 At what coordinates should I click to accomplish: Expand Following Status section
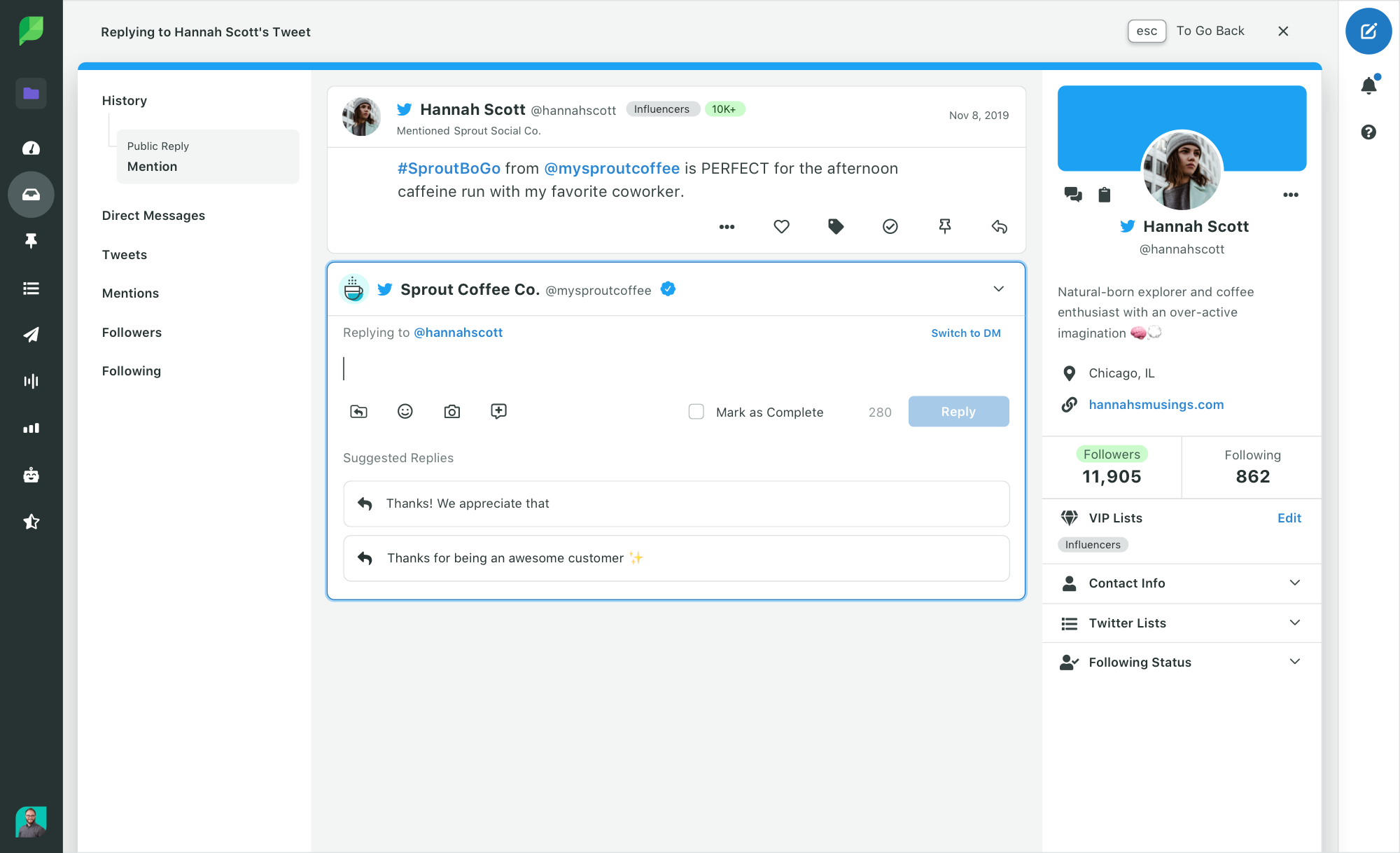pyautogui.click(x=1294, y=662)
